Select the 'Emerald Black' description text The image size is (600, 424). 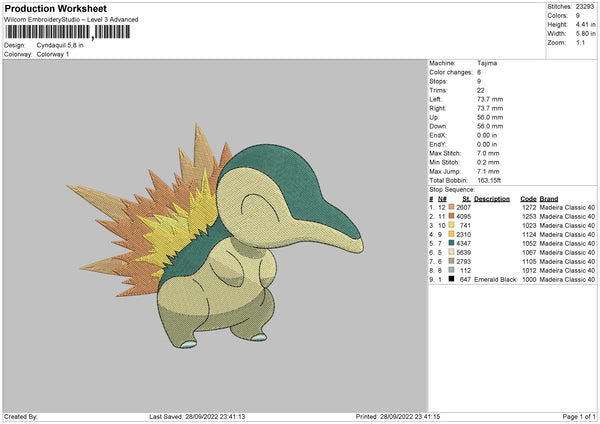click(x=495, y=279)
